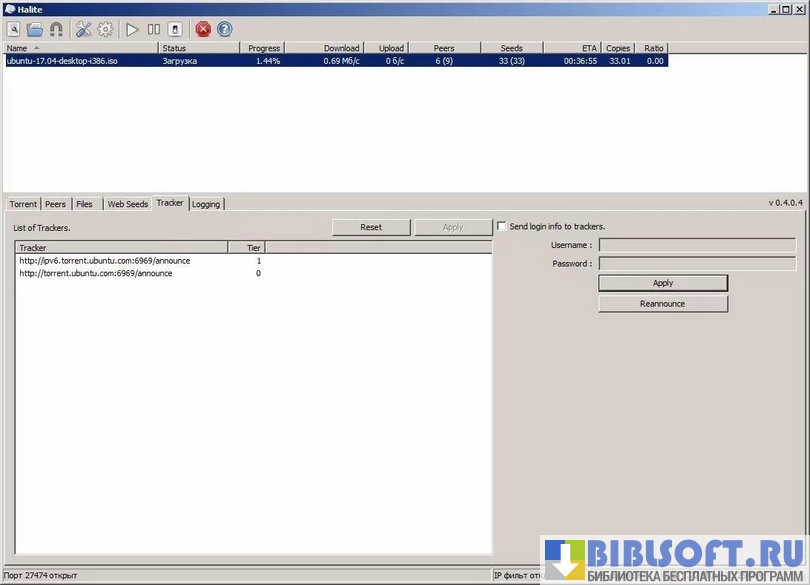Click the magnet link toolbar icon
This screenshot has height=585, width=810.
tap(56, 29)
